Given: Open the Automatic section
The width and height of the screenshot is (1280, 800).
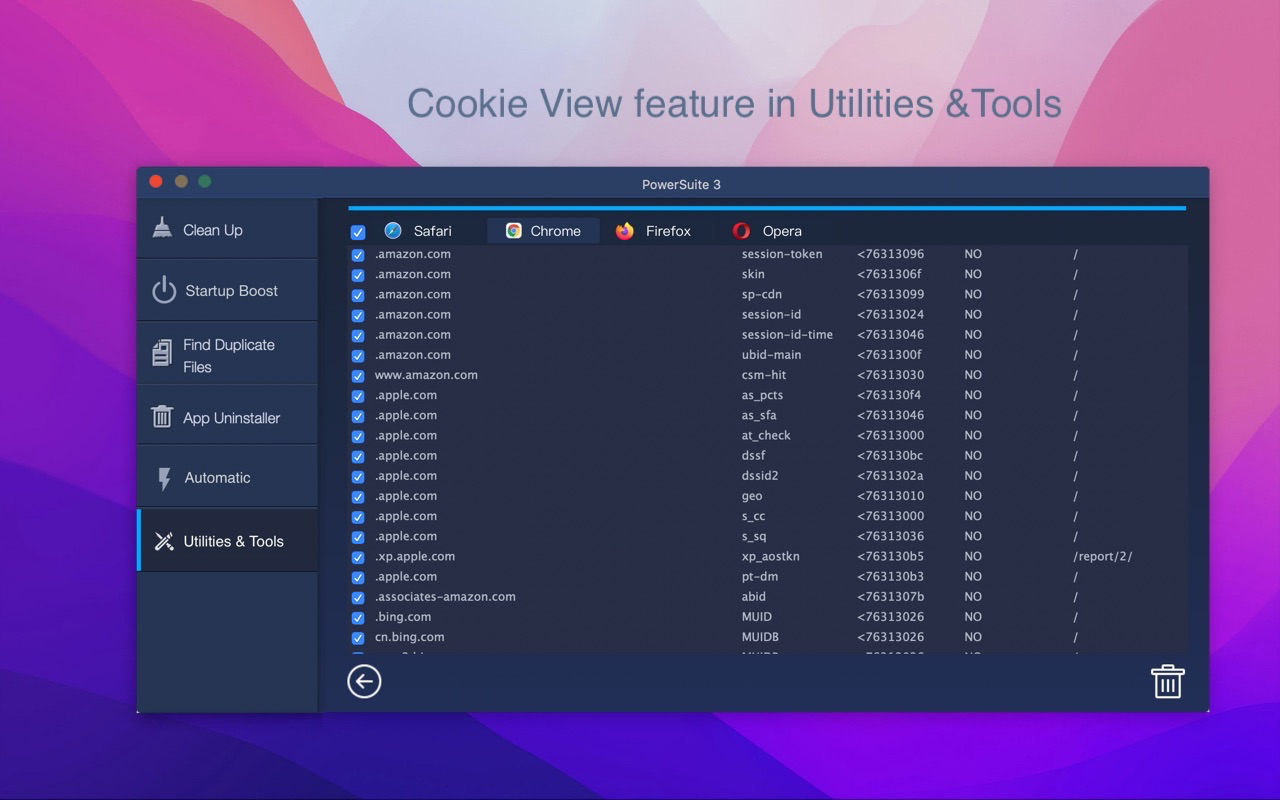Looking at the screenshot, I should coord(228,478).
